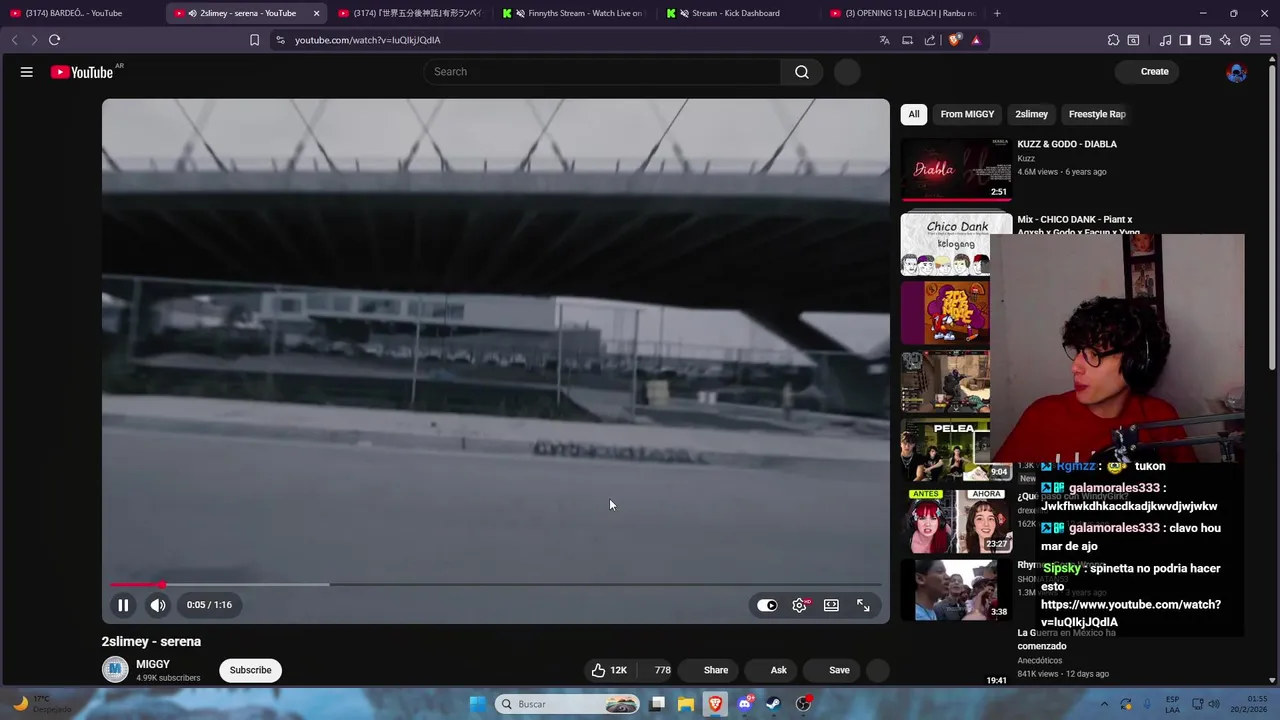
Task: Reload the page
Action: click(54, 40)
